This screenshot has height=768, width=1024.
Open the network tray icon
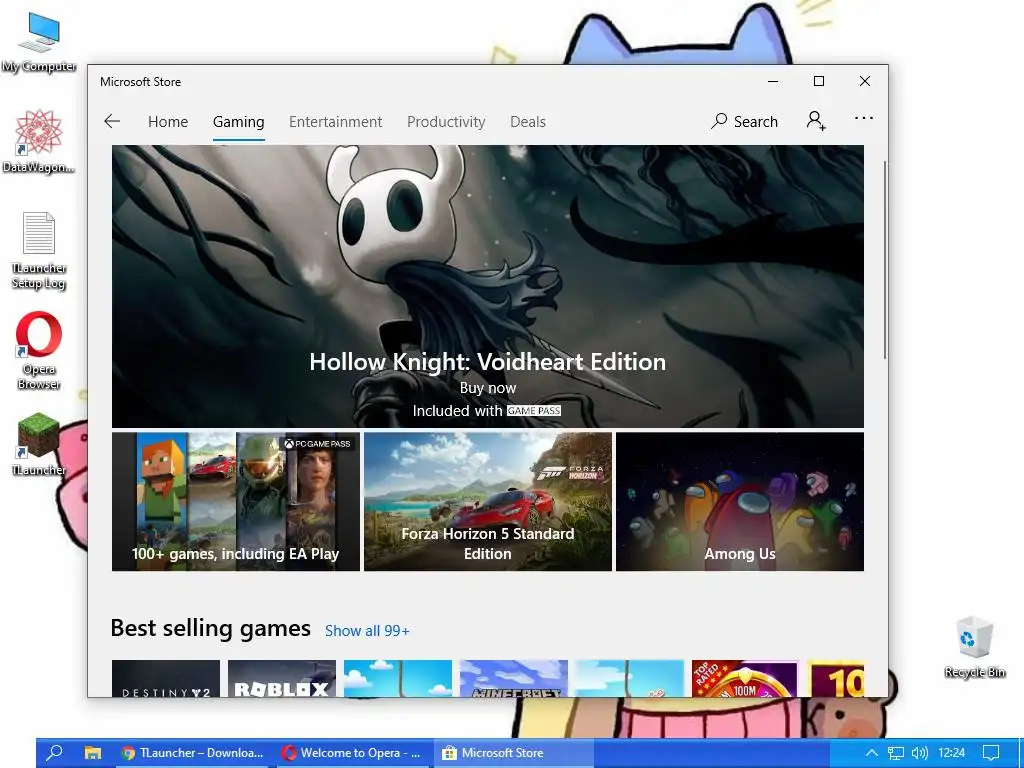(x=895, y=753)
